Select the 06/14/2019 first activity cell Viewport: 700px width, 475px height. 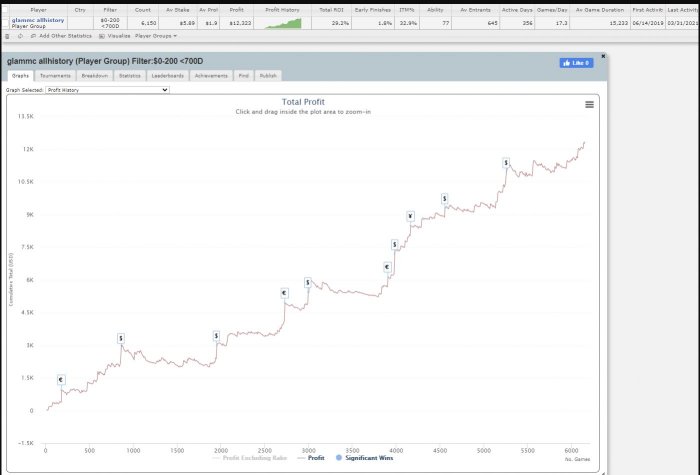648,23
